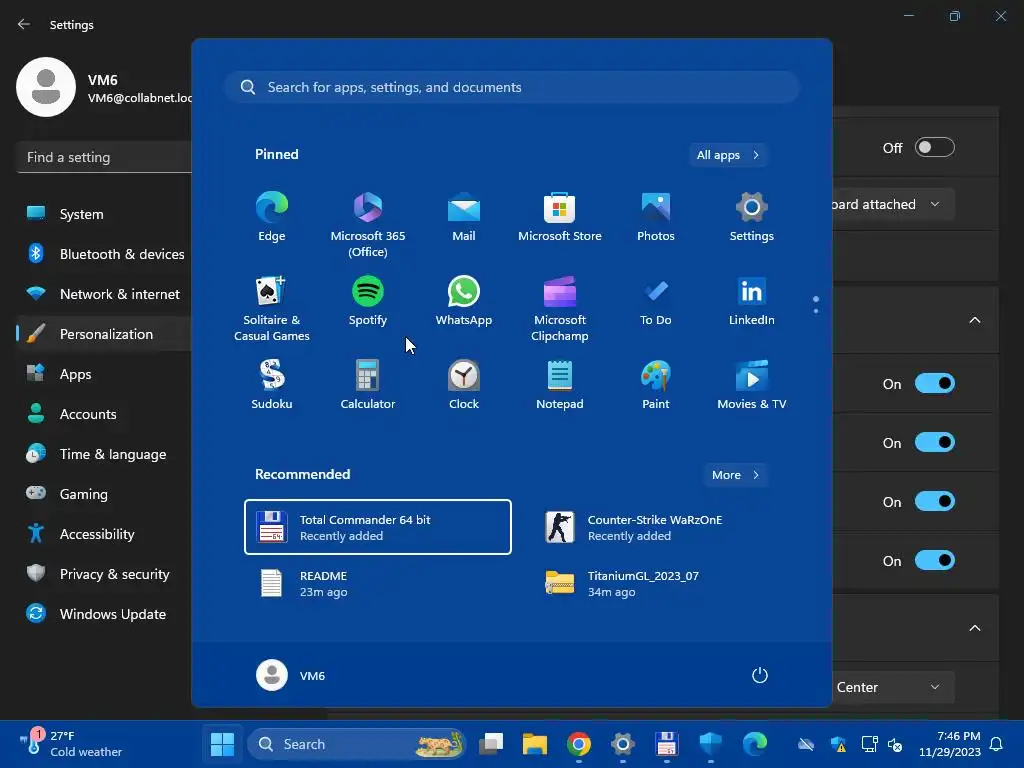Open the VM6 user account button

(291, 675)
